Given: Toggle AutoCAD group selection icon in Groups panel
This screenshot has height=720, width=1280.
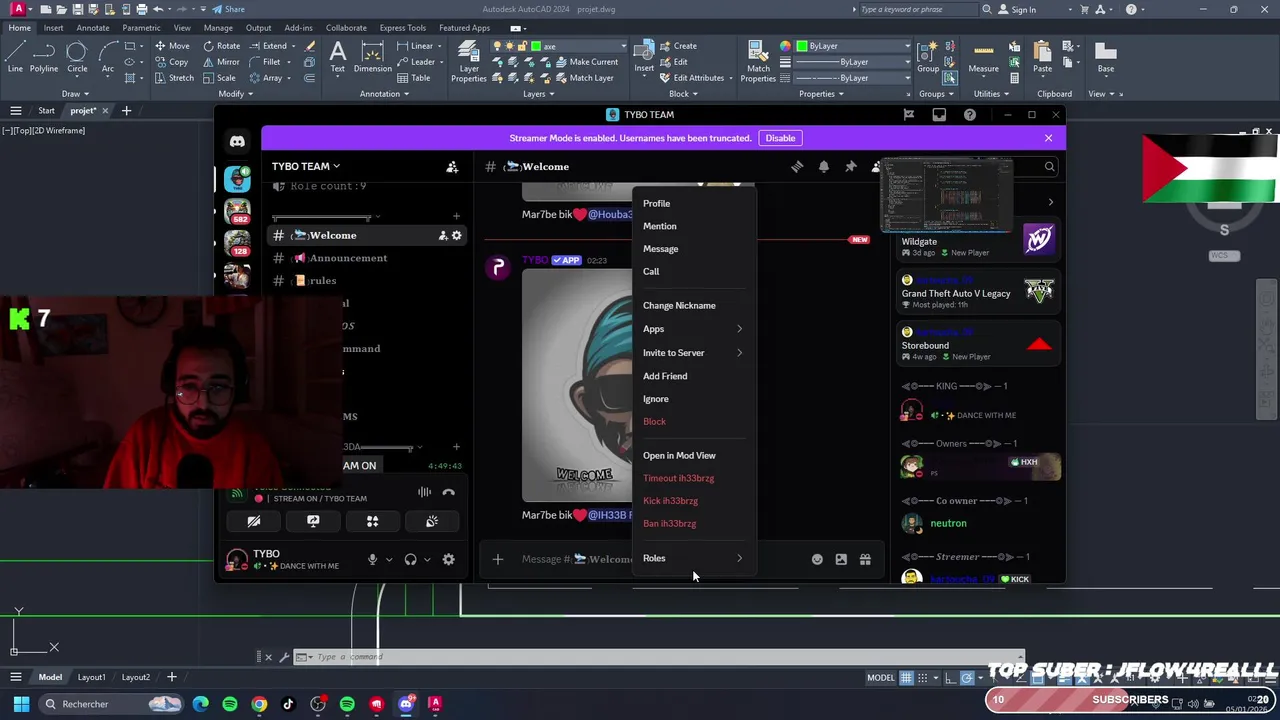Looking at the screenshot, I should pyautogui.click(x=949, y=78).
